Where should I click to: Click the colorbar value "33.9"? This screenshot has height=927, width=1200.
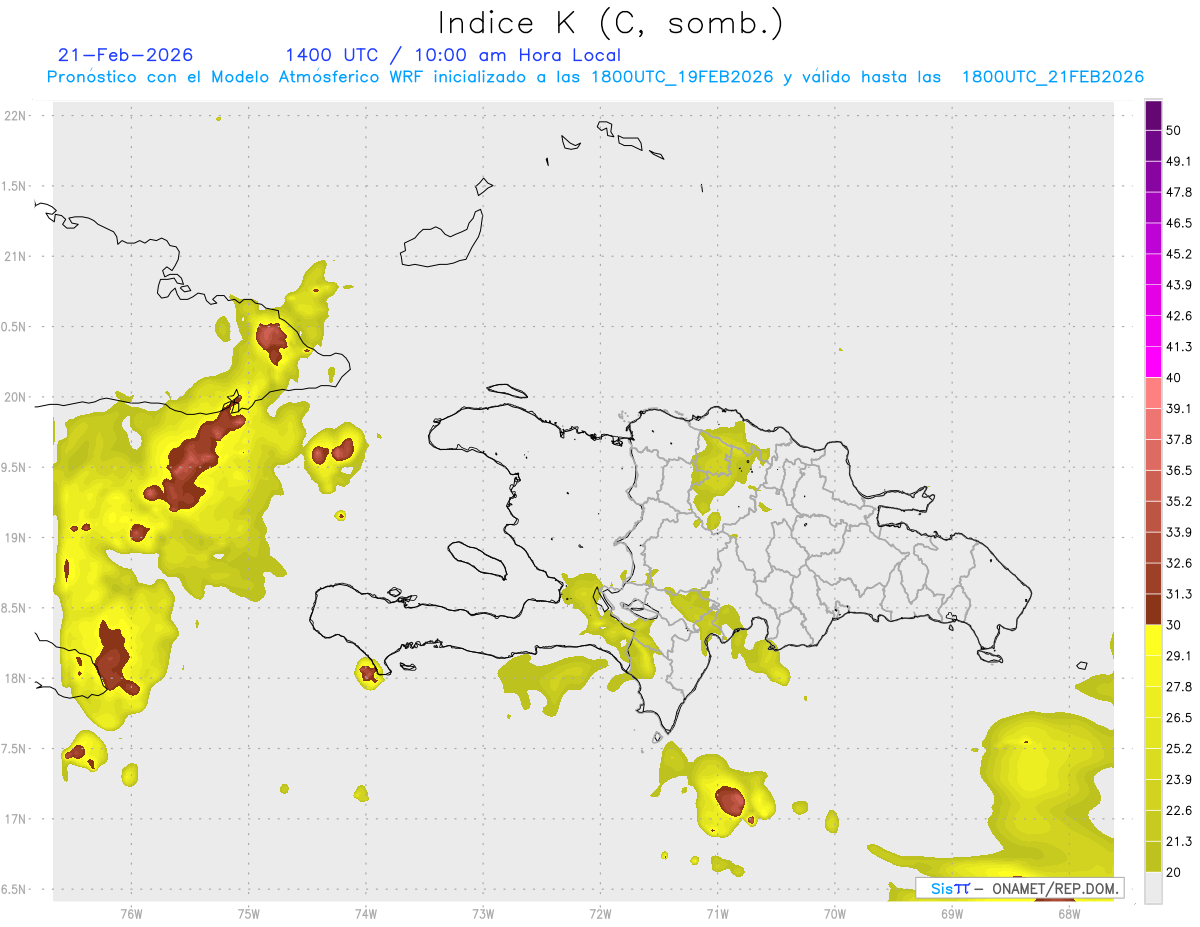pos(1179,532)
